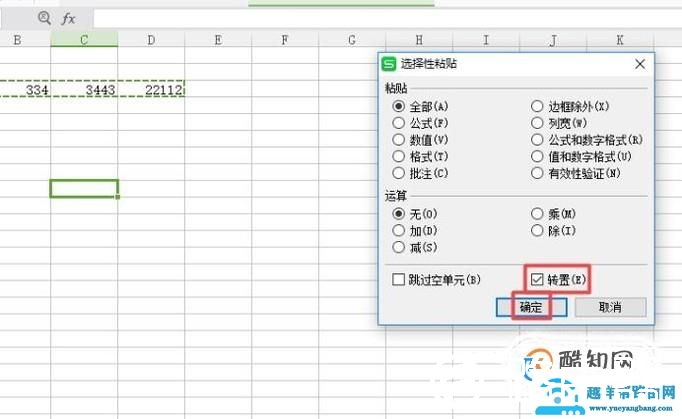Select column D header

coord(151,40)
